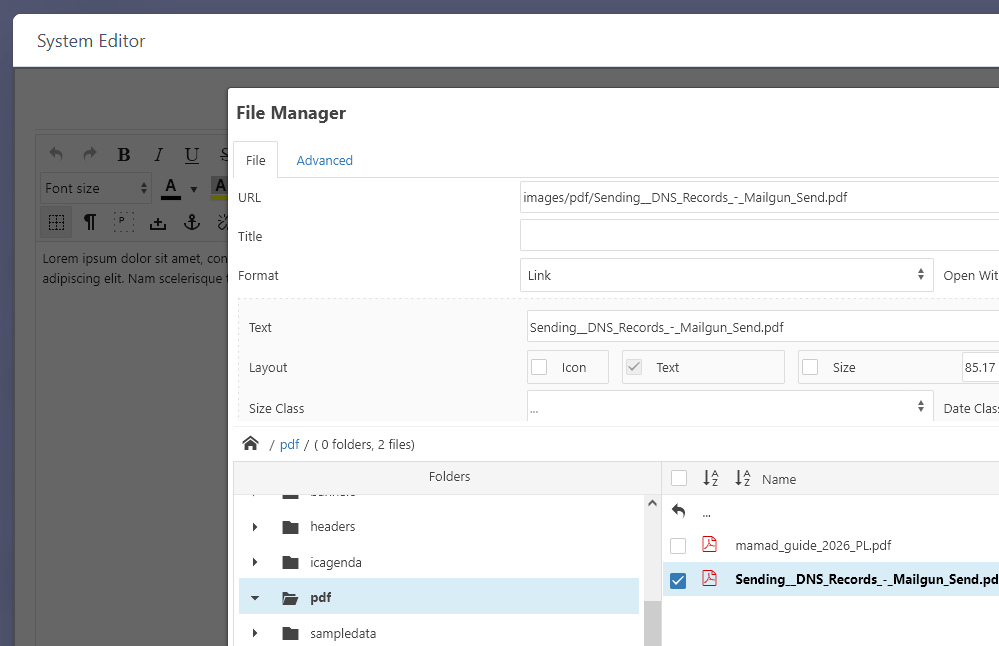Enable the Size layout checkbox

[x=810, y=367]
